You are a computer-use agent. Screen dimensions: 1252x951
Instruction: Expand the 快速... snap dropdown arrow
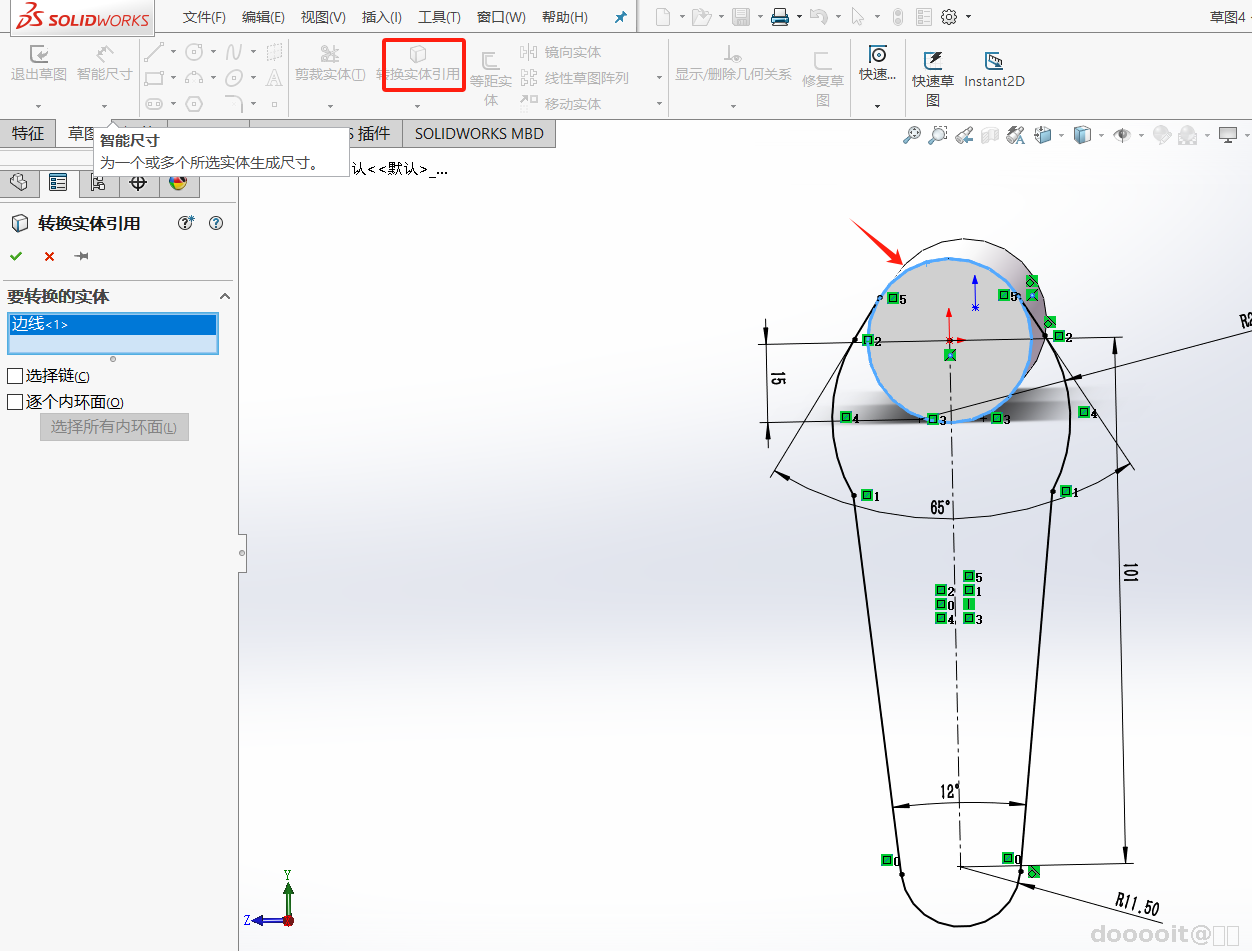coord(877,106)
